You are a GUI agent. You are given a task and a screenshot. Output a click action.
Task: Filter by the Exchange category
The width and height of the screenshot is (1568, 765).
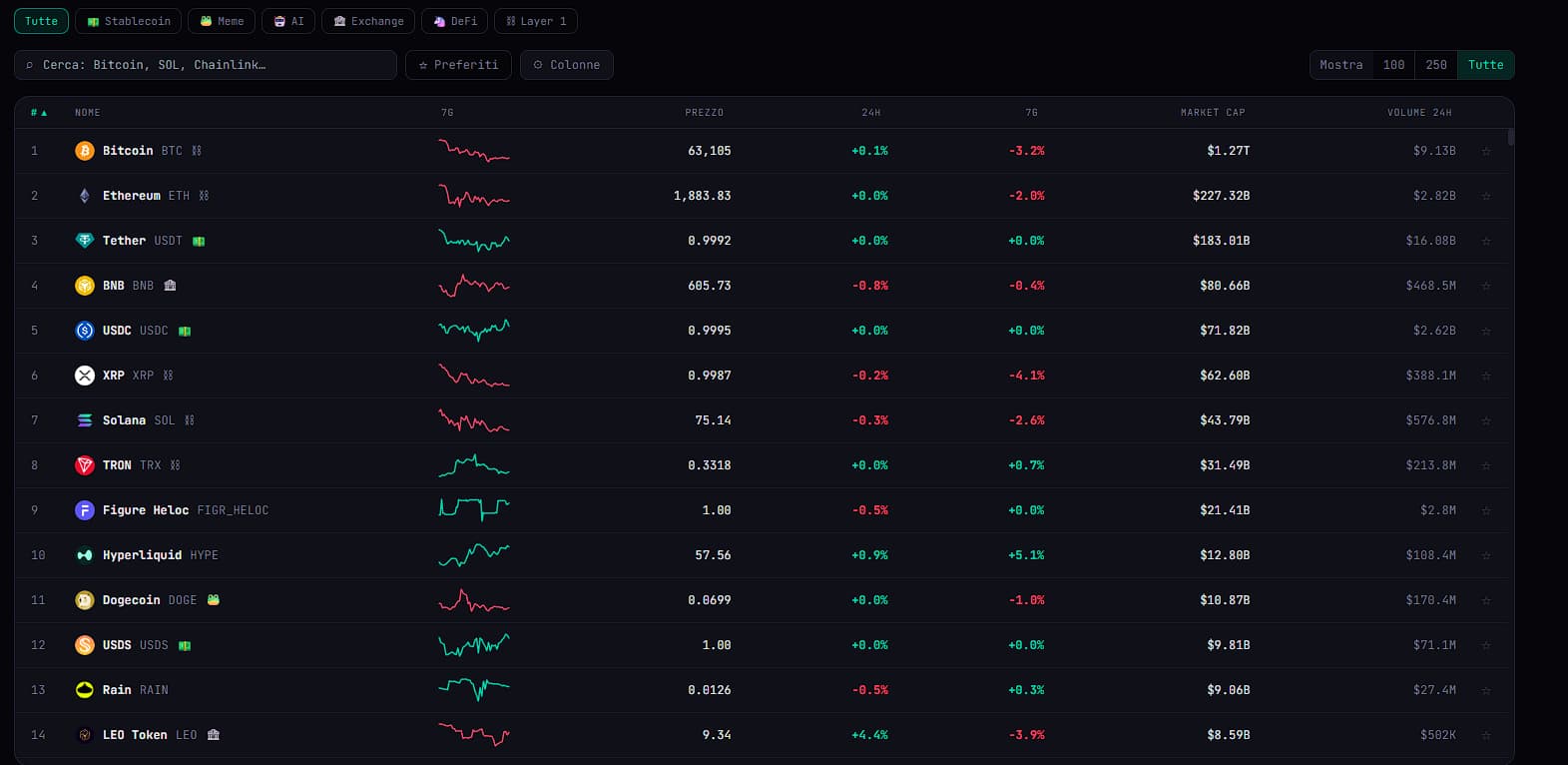coord(368,21)
